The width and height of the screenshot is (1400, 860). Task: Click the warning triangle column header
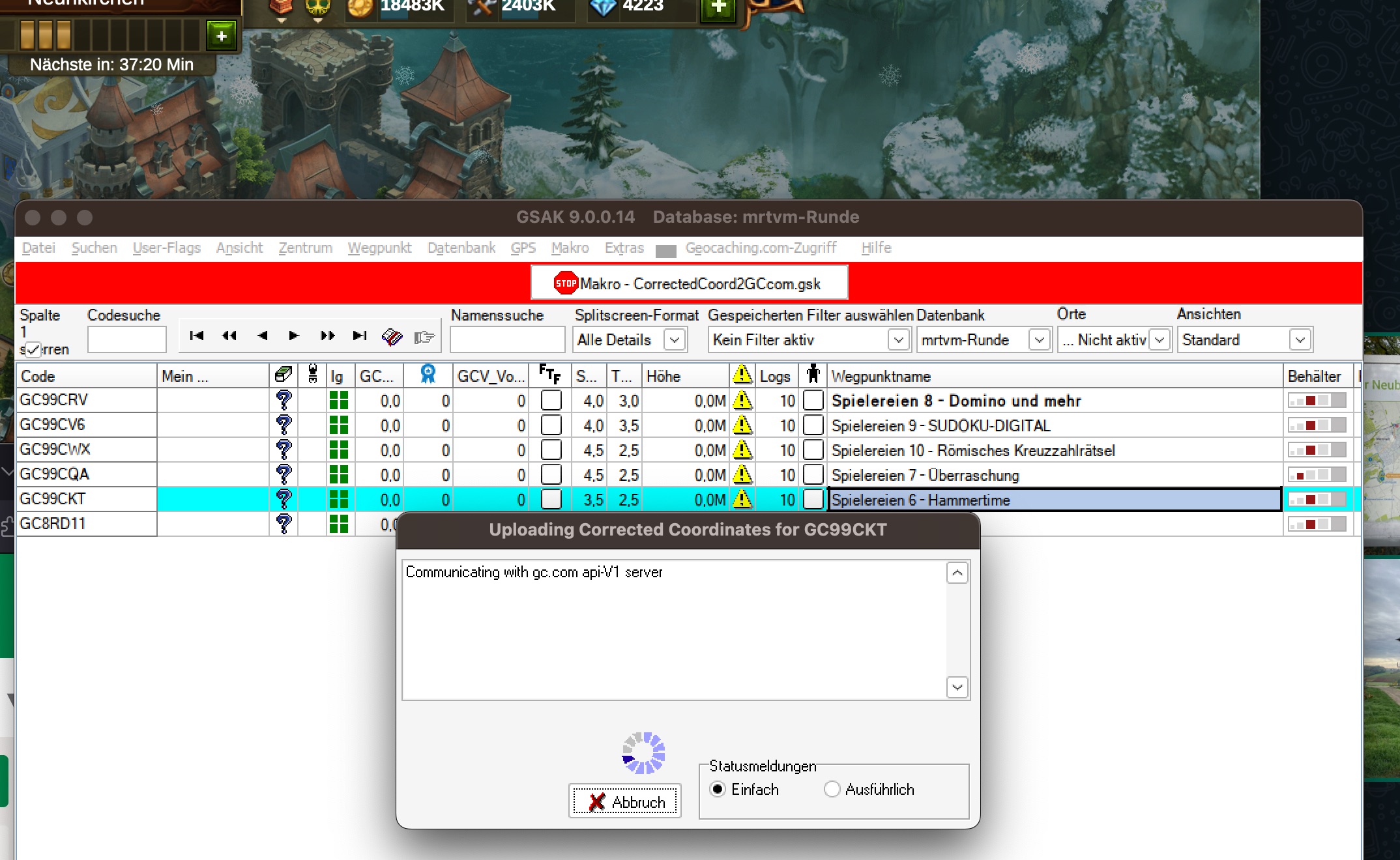(742, 375)
